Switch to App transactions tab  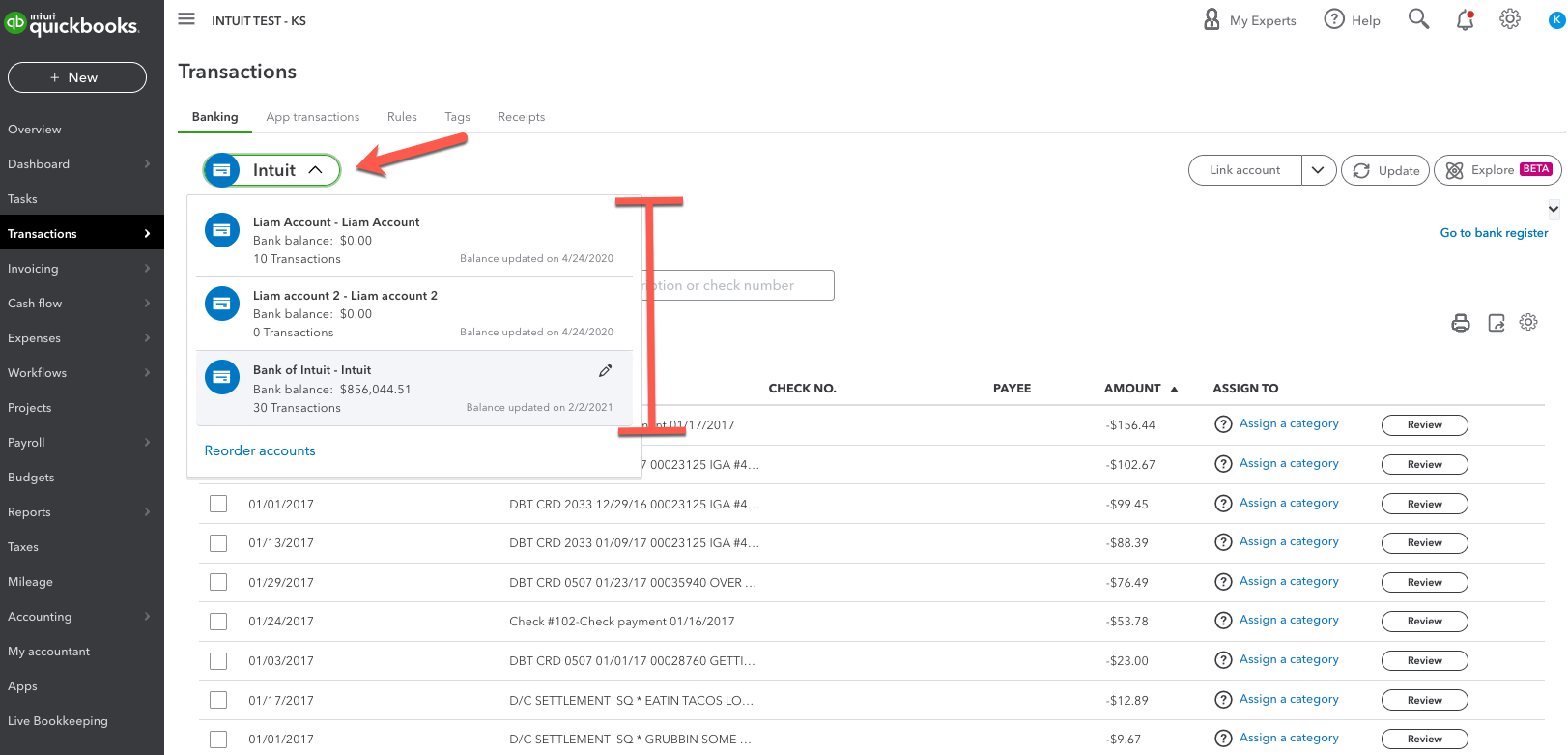click(x=313, y=117)
